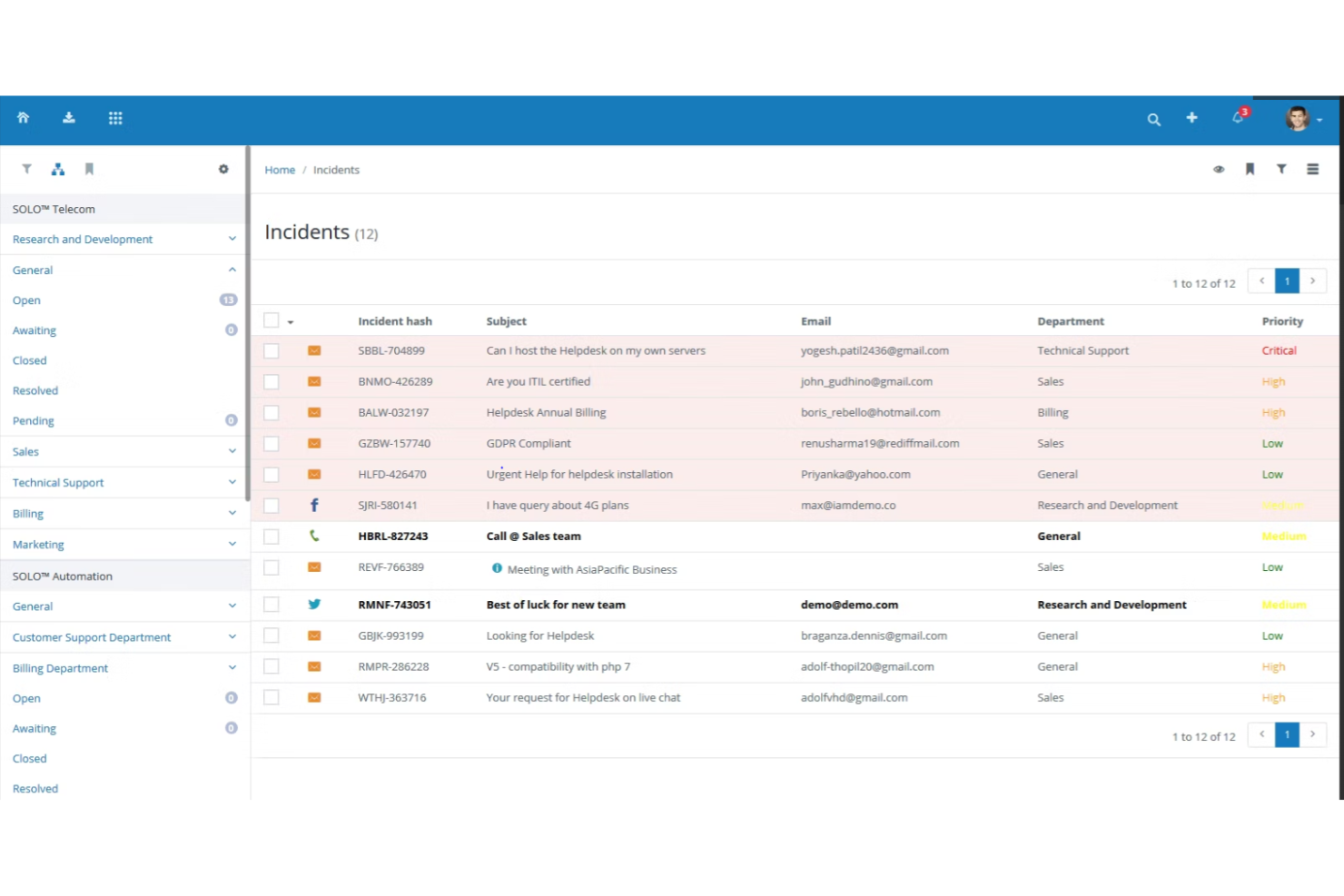The image size is (1344, 896).
Task: Create a new record using the plus icon
Action: click(x=1191, y=119)
